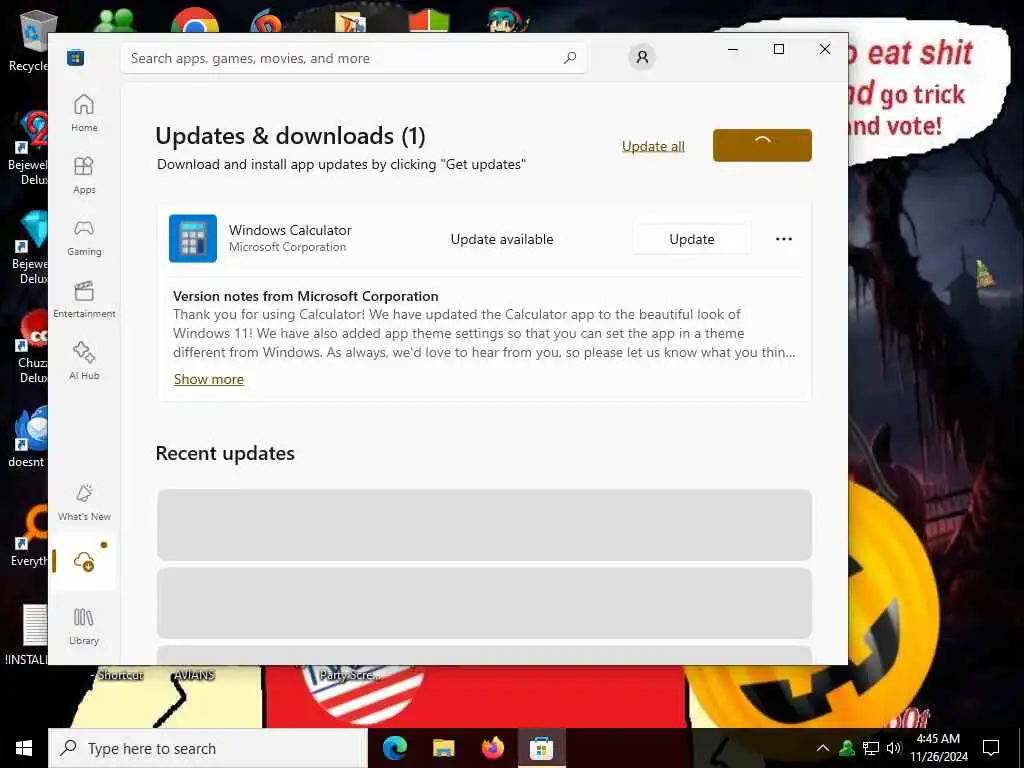Click the Microsoft Store logo icon

pyautogui.click(x=75, y=57)
